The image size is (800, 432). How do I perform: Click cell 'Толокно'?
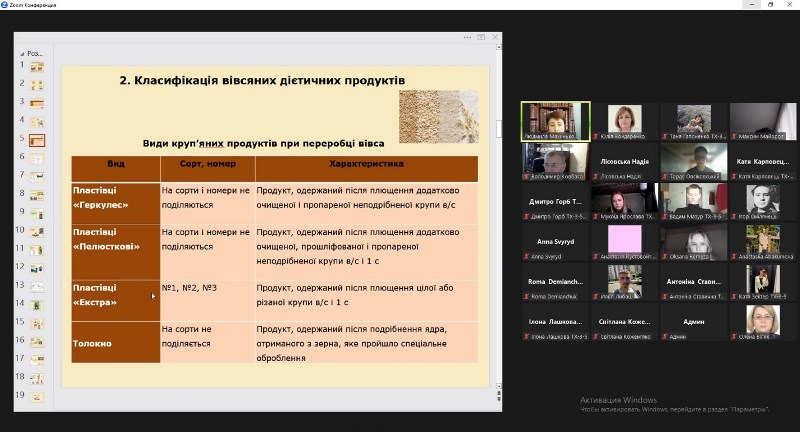116,342
